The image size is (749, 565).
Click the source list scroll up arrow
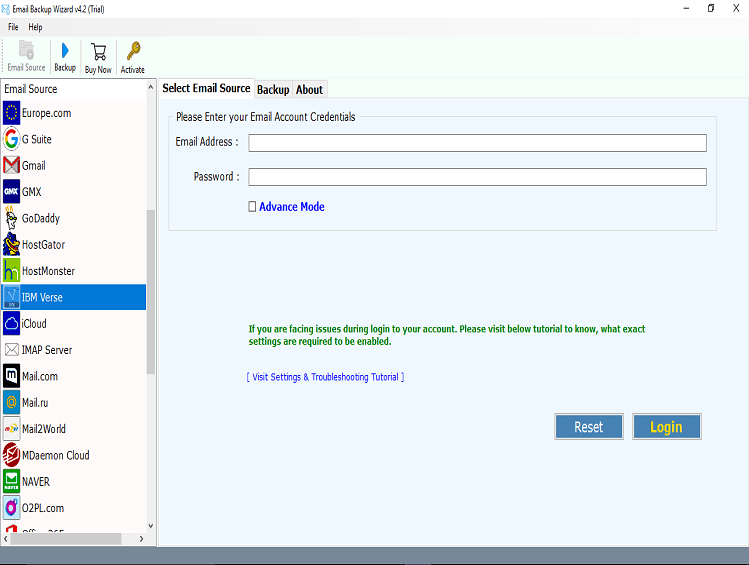[x=150, y=87]
